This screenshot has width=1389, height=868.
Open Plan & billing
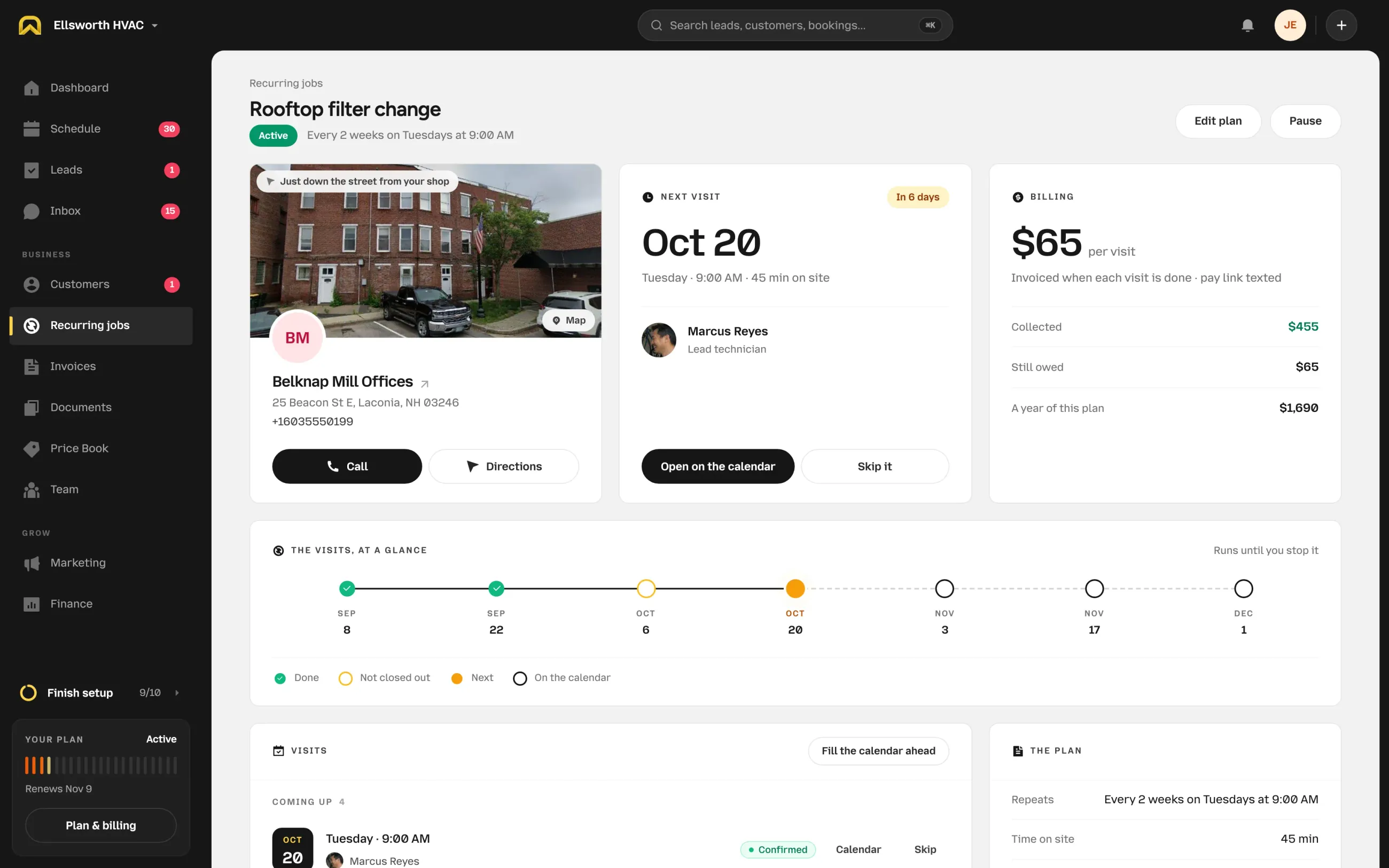tap(101, 825)
